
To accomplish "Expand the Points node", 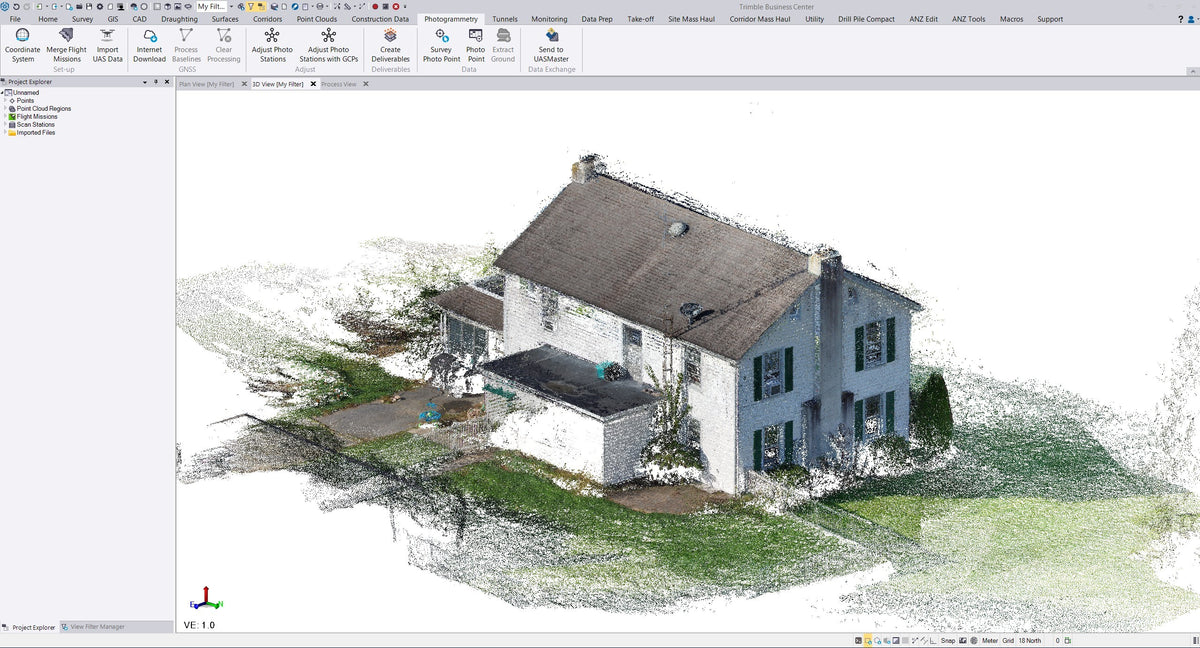I will pyautogui.click(x=5, y=100).
